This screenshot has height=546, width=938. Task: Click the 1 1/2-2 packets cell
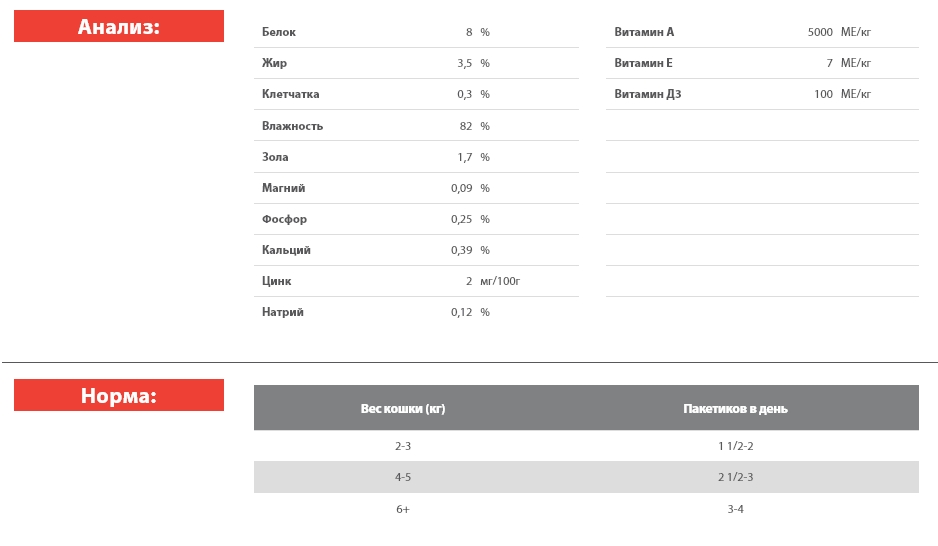(735, 446)
